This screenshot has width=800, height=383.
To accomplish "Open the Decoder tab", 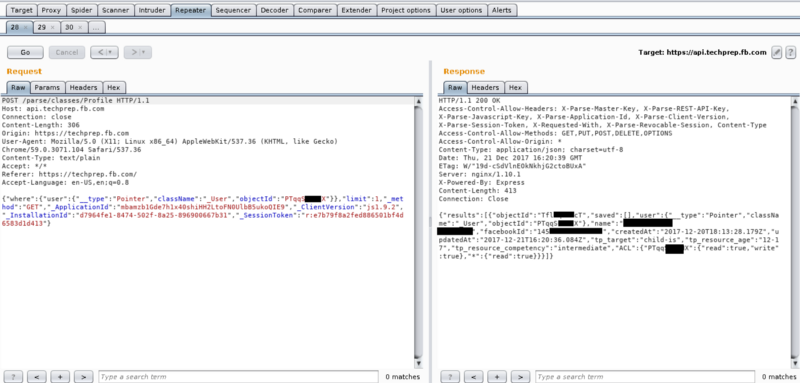I will tap(274, 10).
